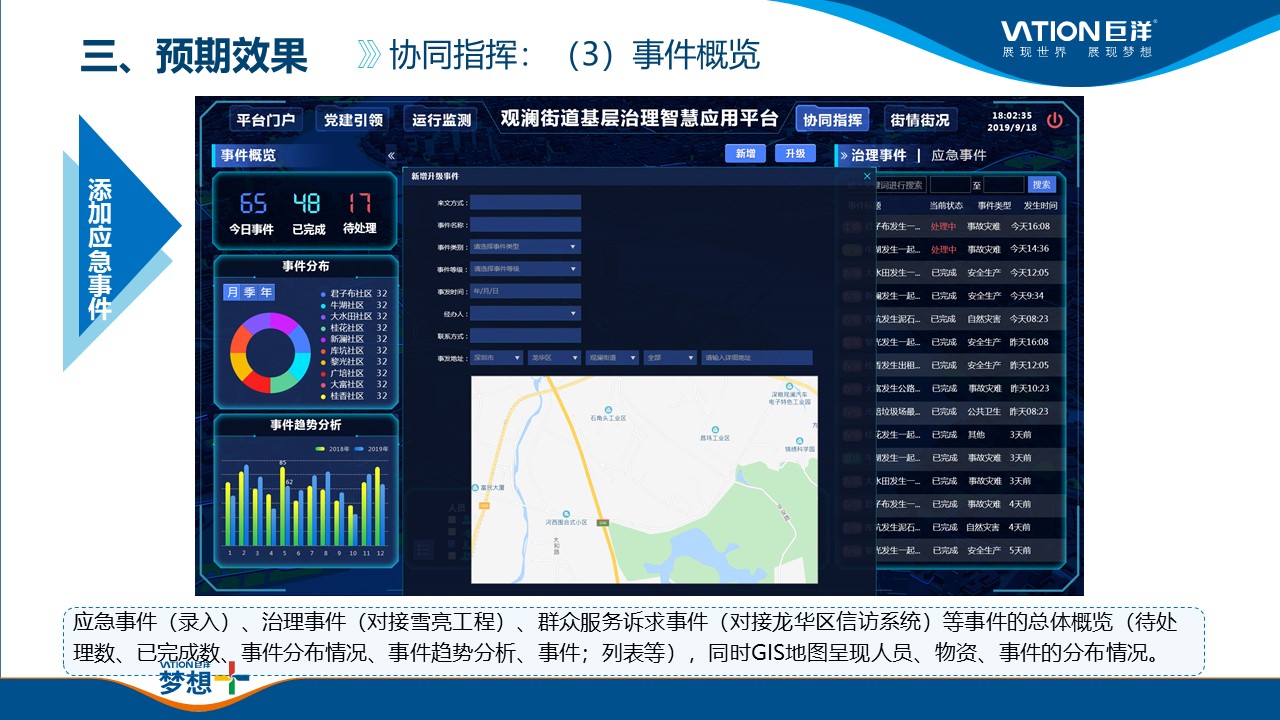
Task: Click the 搜索 button
Action: [x=1042, y=185]
